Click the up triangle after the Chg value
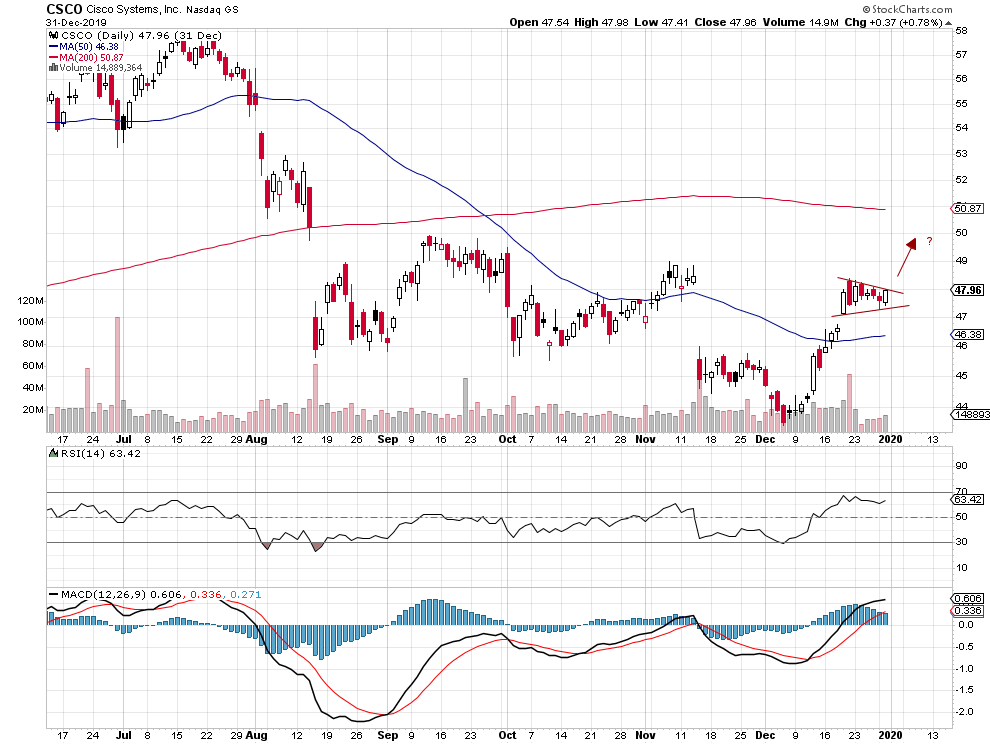990x744 pixels. coord(948,23)
